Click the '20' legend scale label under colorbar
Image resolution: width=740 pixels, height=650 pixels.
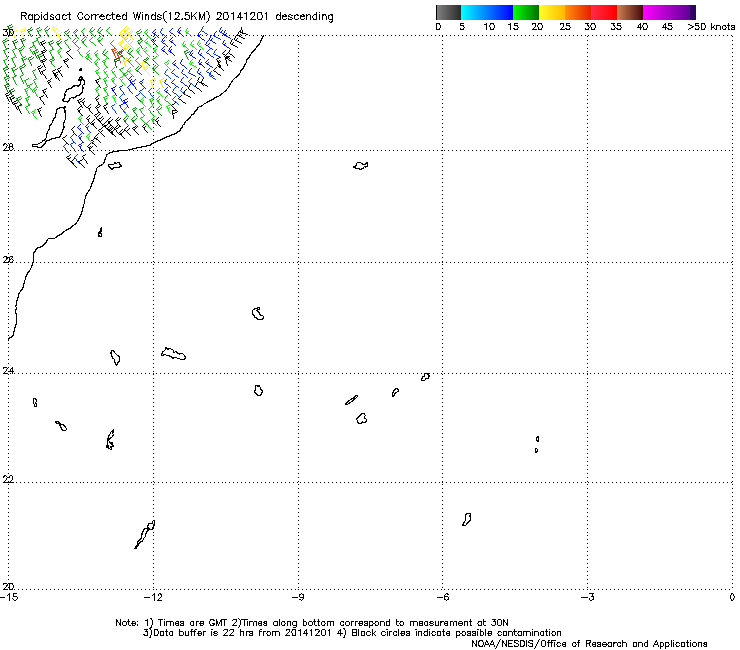coord(537,27)
